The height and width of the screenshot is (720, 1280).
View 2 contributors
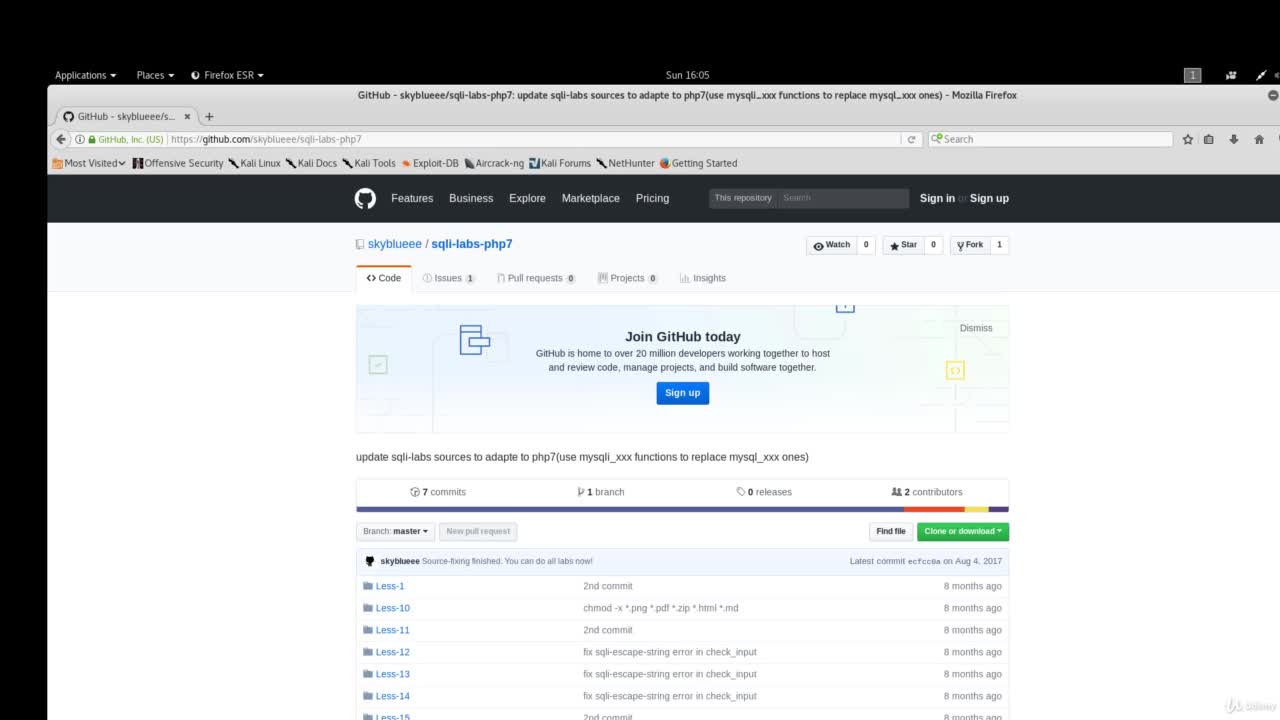927,492
